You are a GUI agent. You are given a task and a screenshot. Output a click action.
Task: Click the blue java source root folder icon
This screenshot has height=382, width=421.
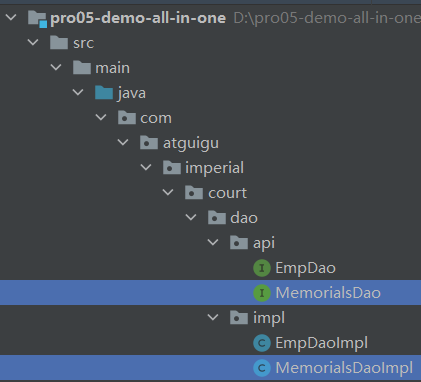point(104,92)
